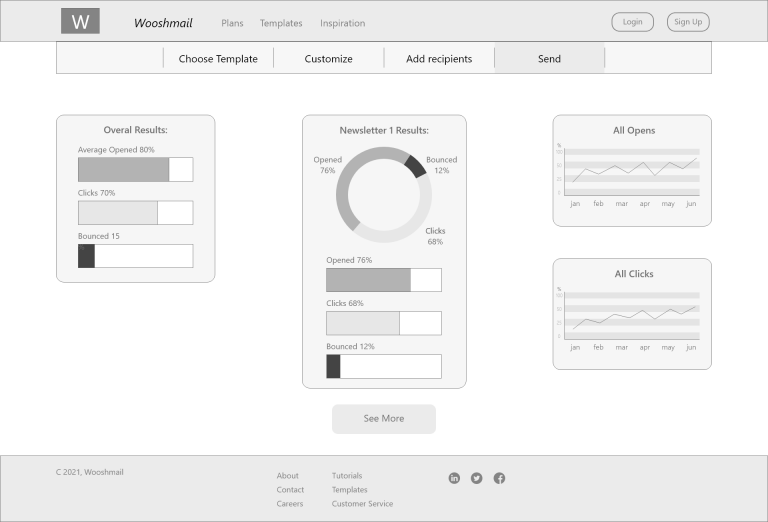
Task: Open the Inspiration menu item
Action: pyautogui.click(x=342, y=23)
